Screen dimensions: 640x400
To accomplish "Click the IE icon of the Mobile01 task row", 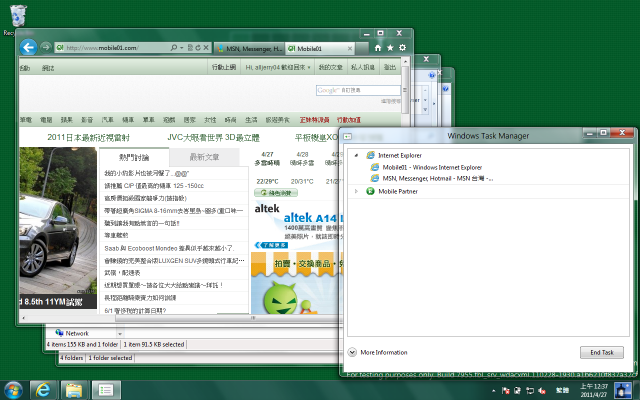I will tap(374, 167).
